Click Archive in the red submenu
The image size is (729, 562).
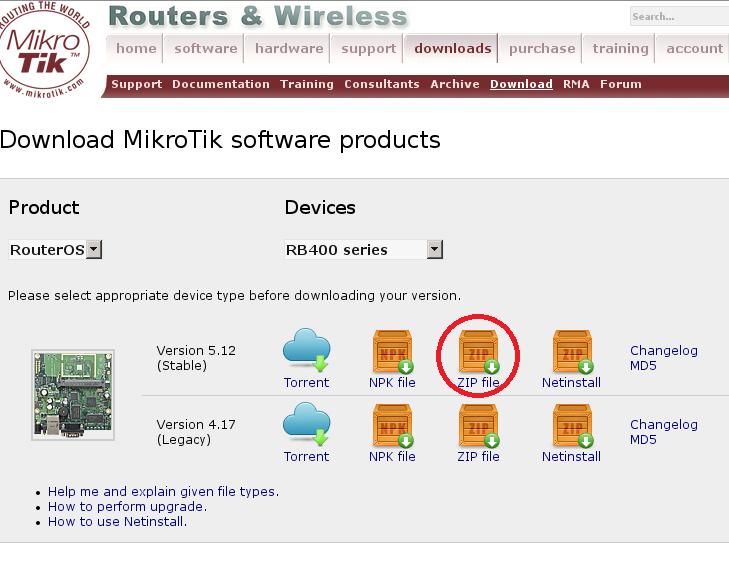[x=455, y=84]
